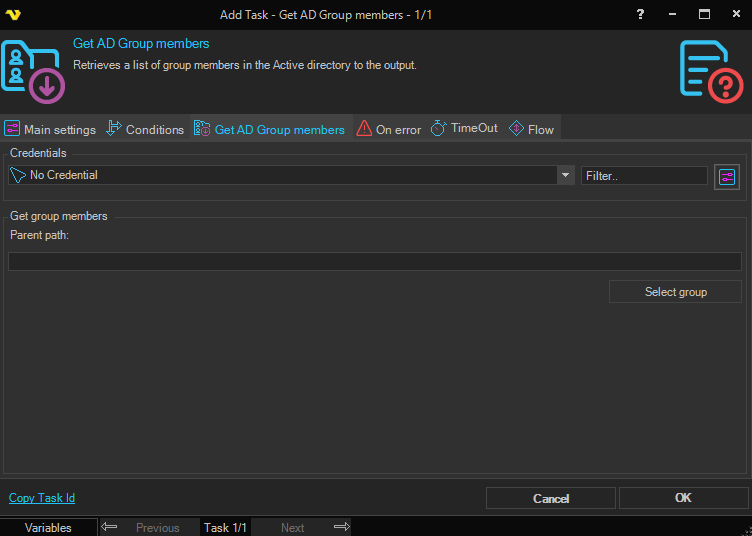Image resolution: width=752 pixels, height=536 pixels.
Task: Expand the credentials dropdown arrow
Action: pyautogui.click(x=566, y=175)
